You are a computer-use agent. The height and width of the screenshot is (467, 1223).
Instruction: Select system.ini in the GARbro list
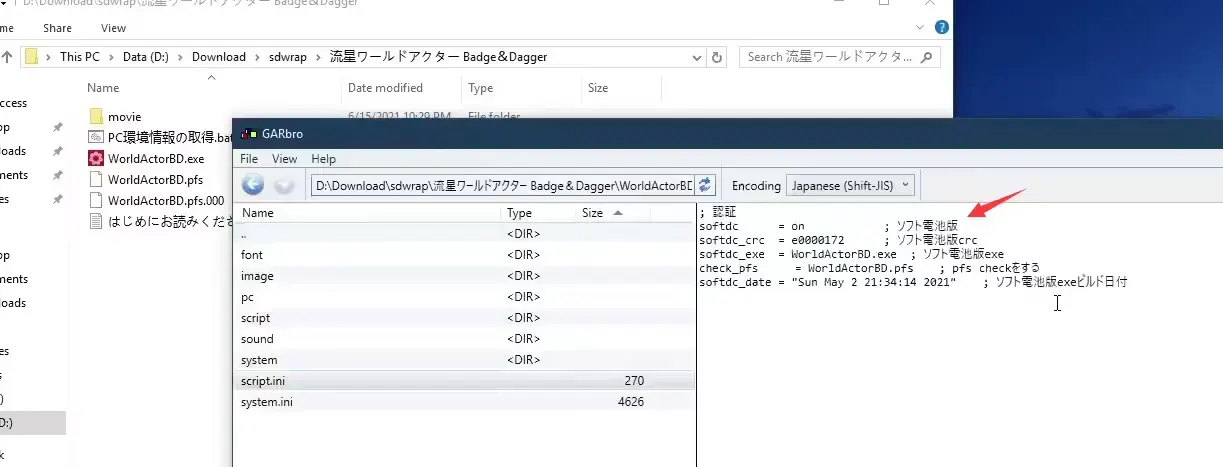tap(464, 402)
